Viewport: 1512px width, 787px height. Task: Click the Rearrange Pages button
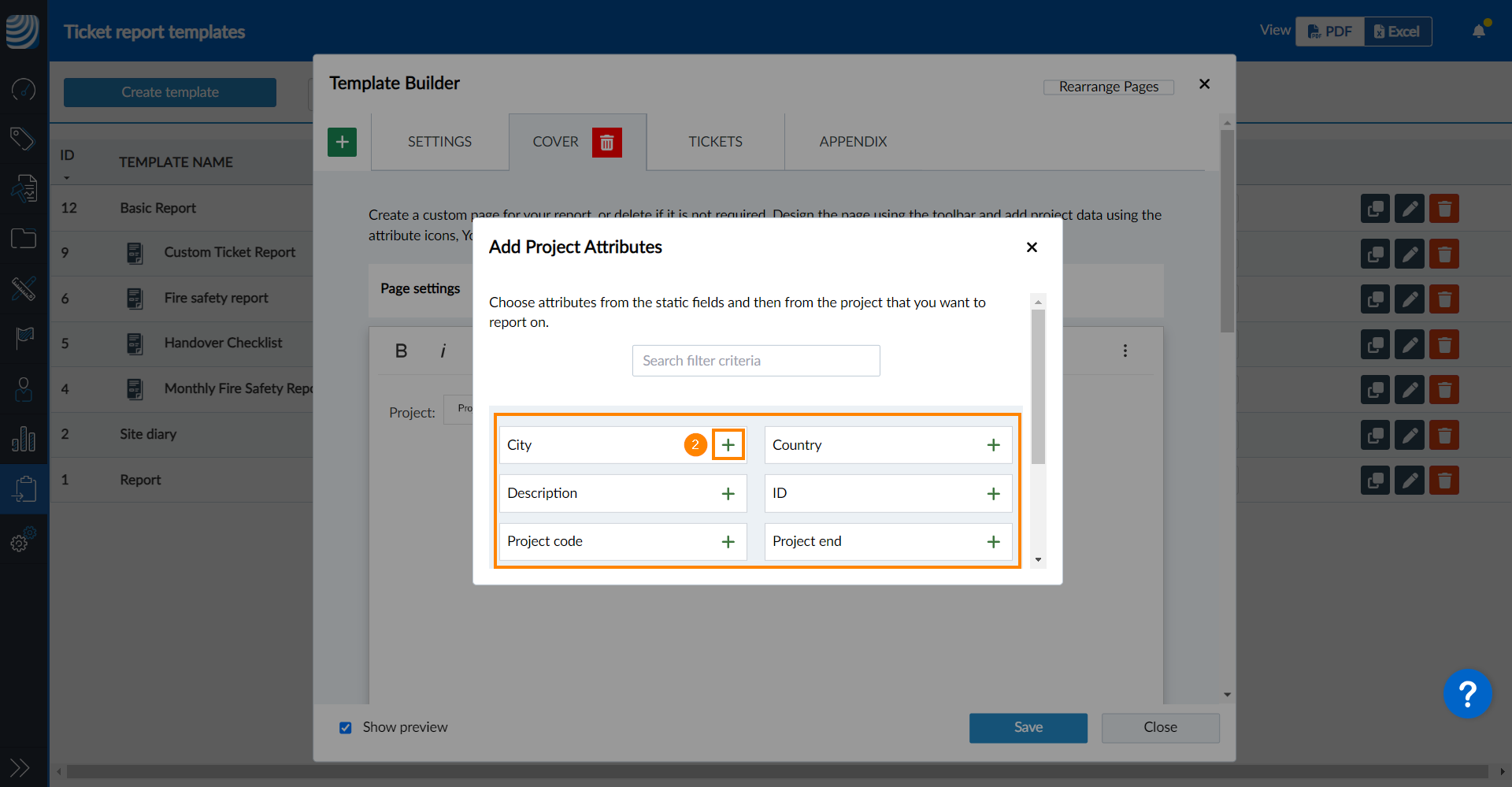click(1108, 87)
